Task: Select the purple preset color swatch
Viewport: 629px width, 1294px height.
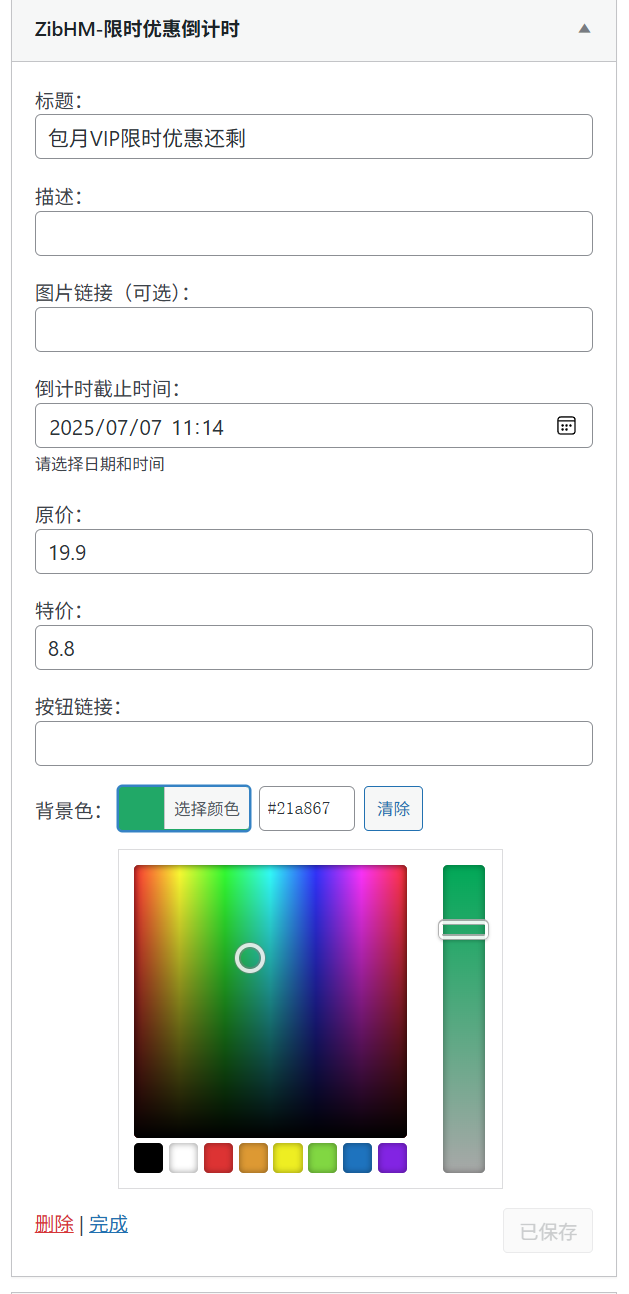Action: (392, 1157)
